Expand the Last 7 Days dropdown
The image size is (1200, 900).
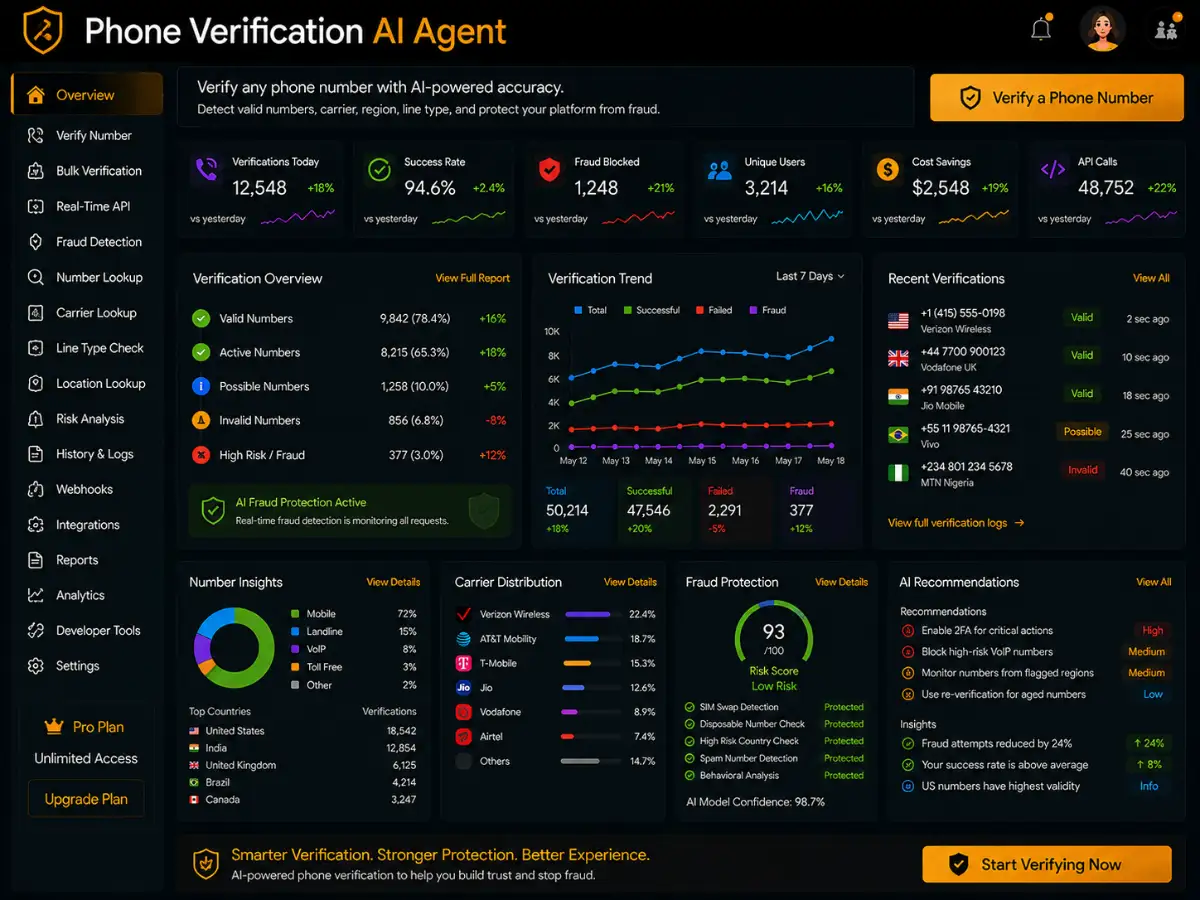click(810, 276)
